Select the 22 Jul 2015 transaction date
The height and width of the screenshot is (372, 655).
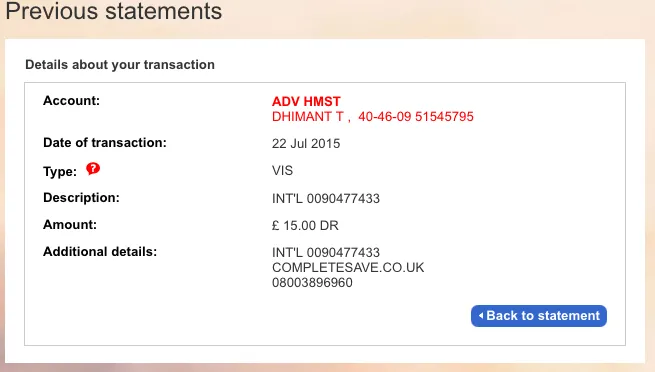(306, 144)
